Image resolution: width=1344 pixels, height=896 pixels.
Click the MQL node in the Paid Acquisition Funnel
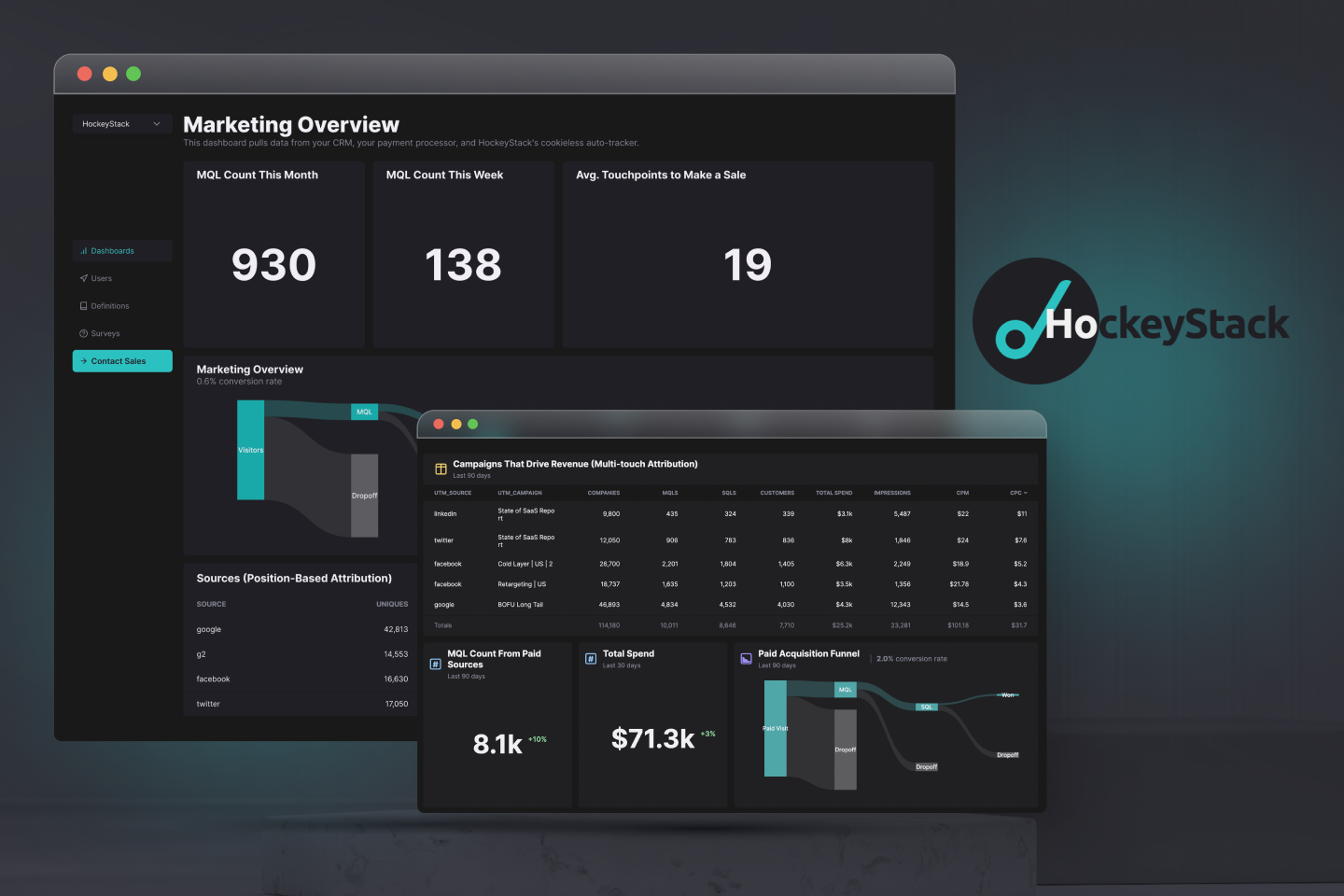(x=845, y=690)
